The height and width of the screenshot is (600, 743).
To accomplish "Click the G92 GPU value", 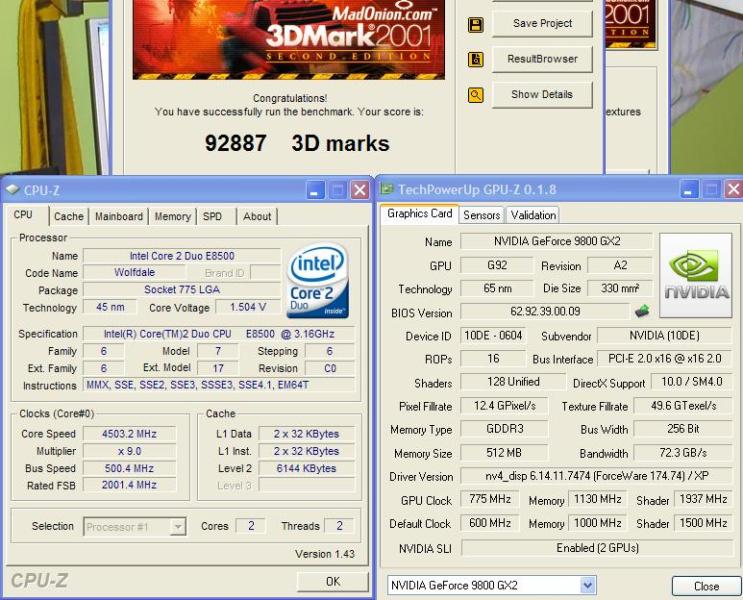I will click(497, 265).
